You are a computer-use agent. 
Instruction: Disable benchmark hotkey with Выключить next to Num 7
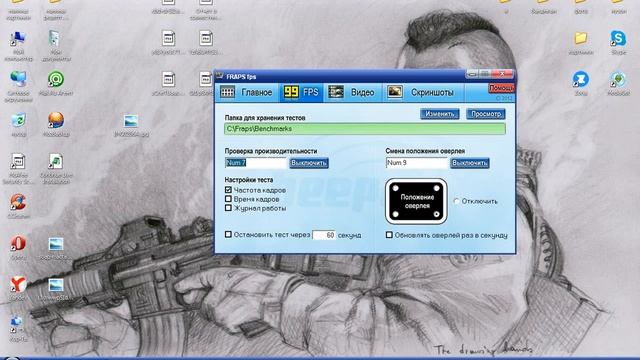(309, 163)
